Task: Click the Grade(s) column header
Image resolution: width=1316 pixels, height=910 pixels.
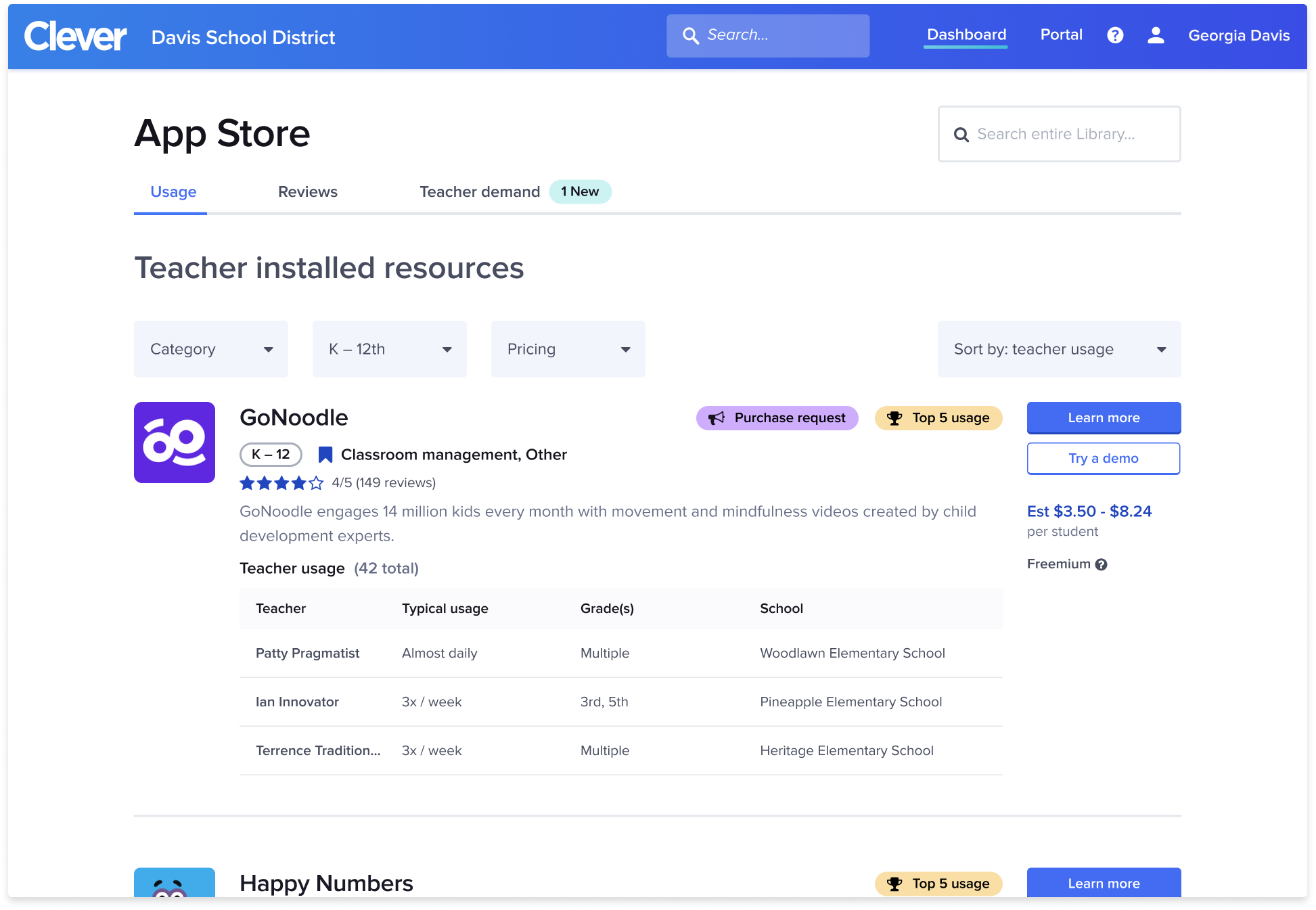Action: pyautogui.click(x=607, y=609)
